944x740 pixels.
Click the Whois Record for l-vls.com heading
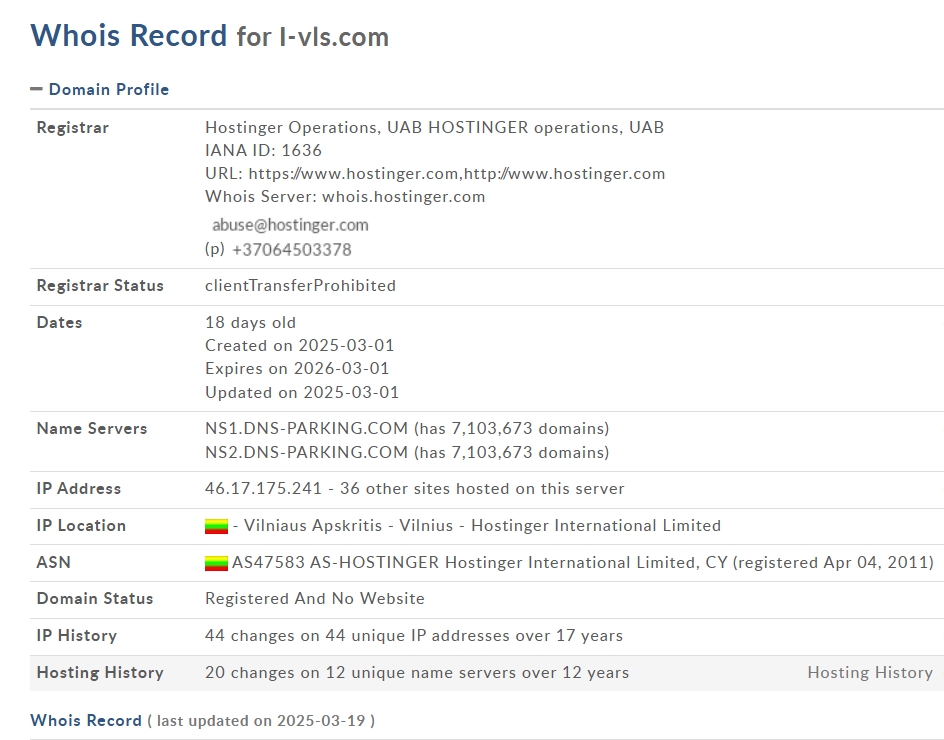[x=210, y=36]
